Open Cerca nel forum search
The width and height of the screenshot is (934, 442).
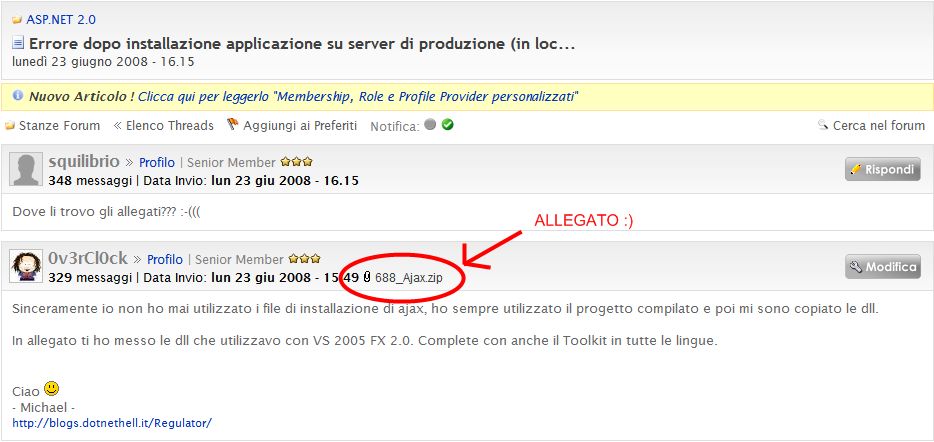(879, 126)
